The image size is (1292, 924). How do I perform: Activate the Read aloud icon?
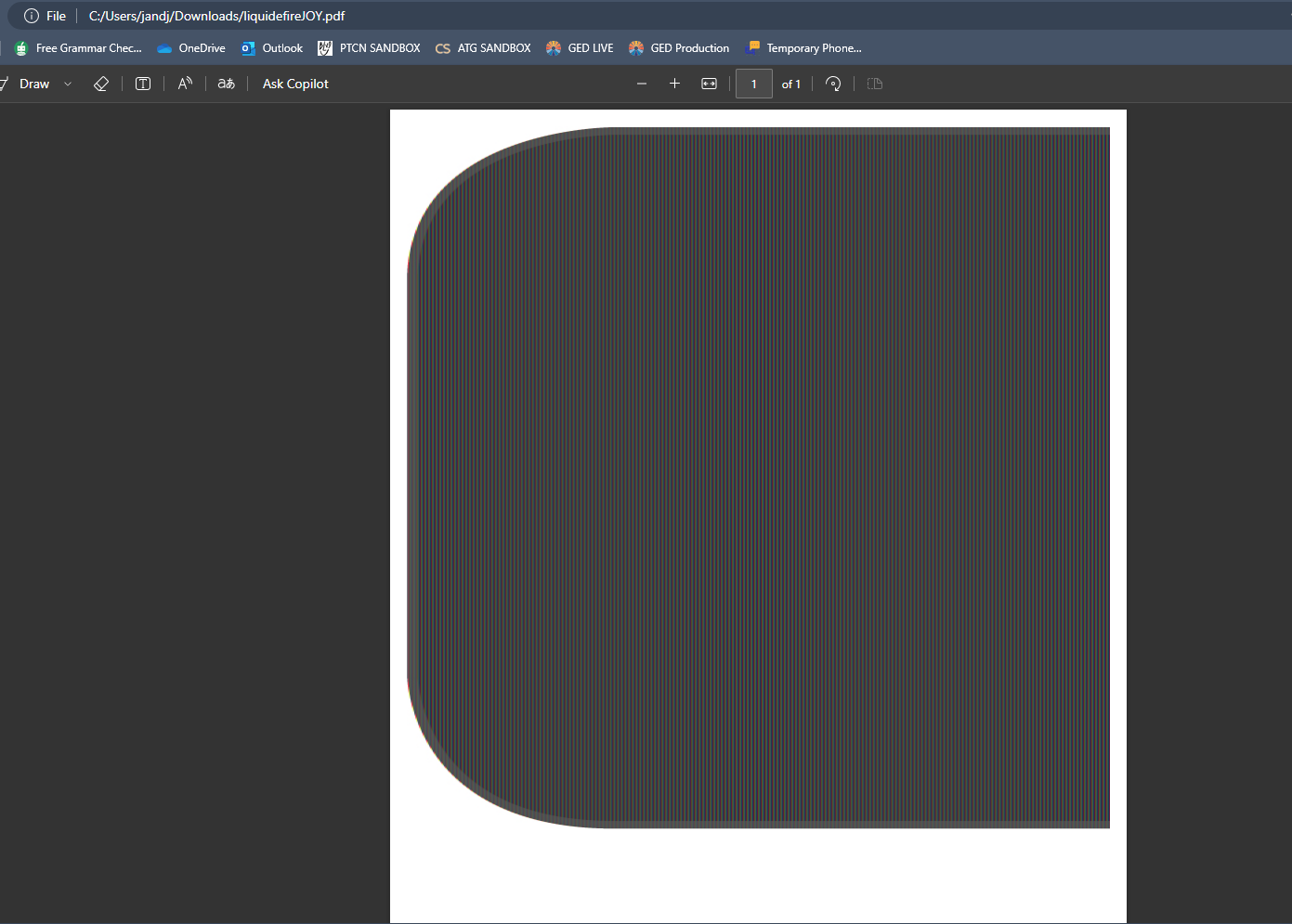coord(185,84)
